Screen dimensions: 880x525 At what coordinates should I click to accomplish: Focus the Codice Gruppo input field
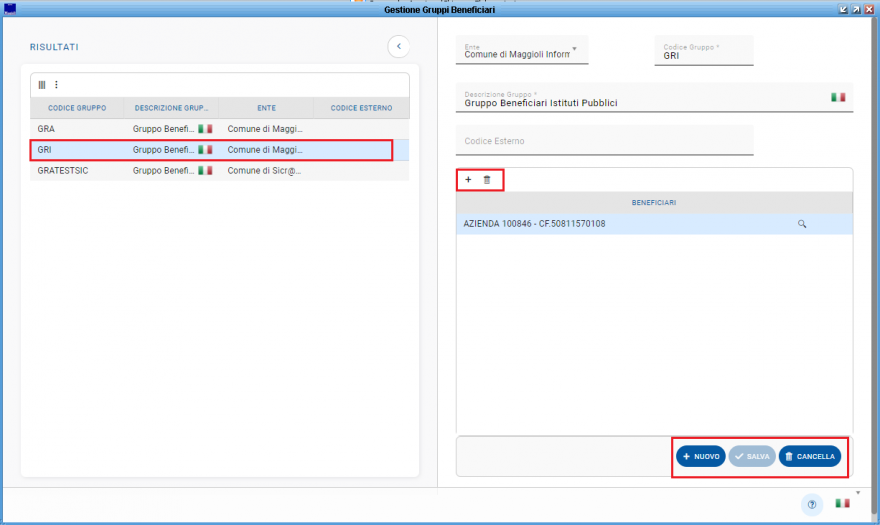(704, 56)
